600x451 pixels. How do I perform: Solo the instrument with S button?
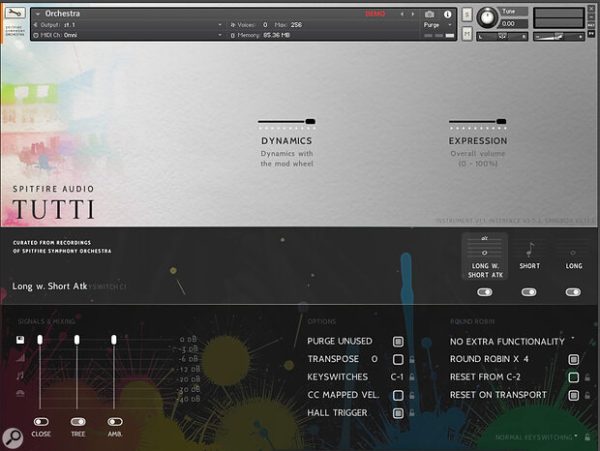tap(467, 15)
